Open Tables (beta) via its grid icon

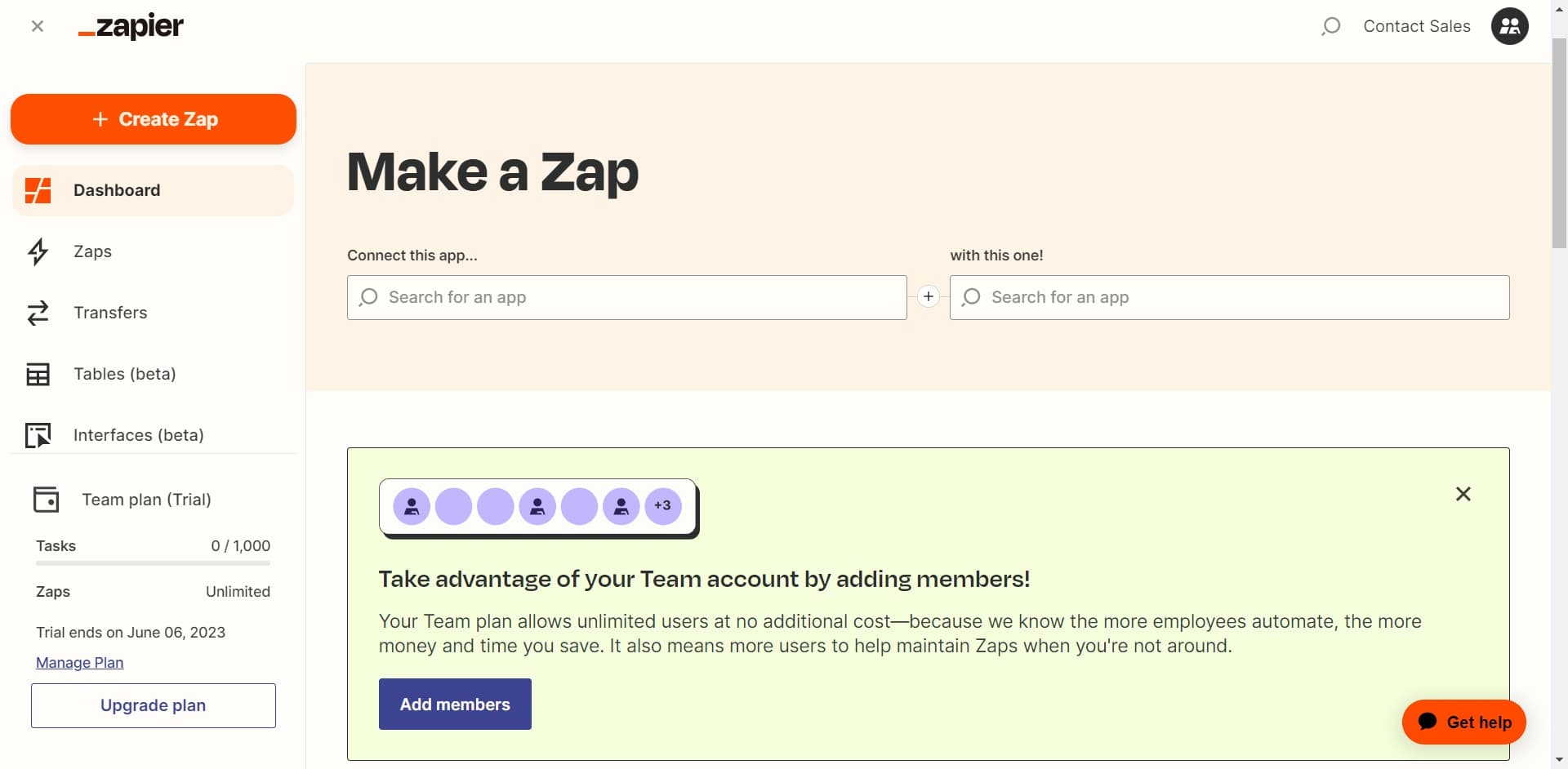(x=38, y=374)
